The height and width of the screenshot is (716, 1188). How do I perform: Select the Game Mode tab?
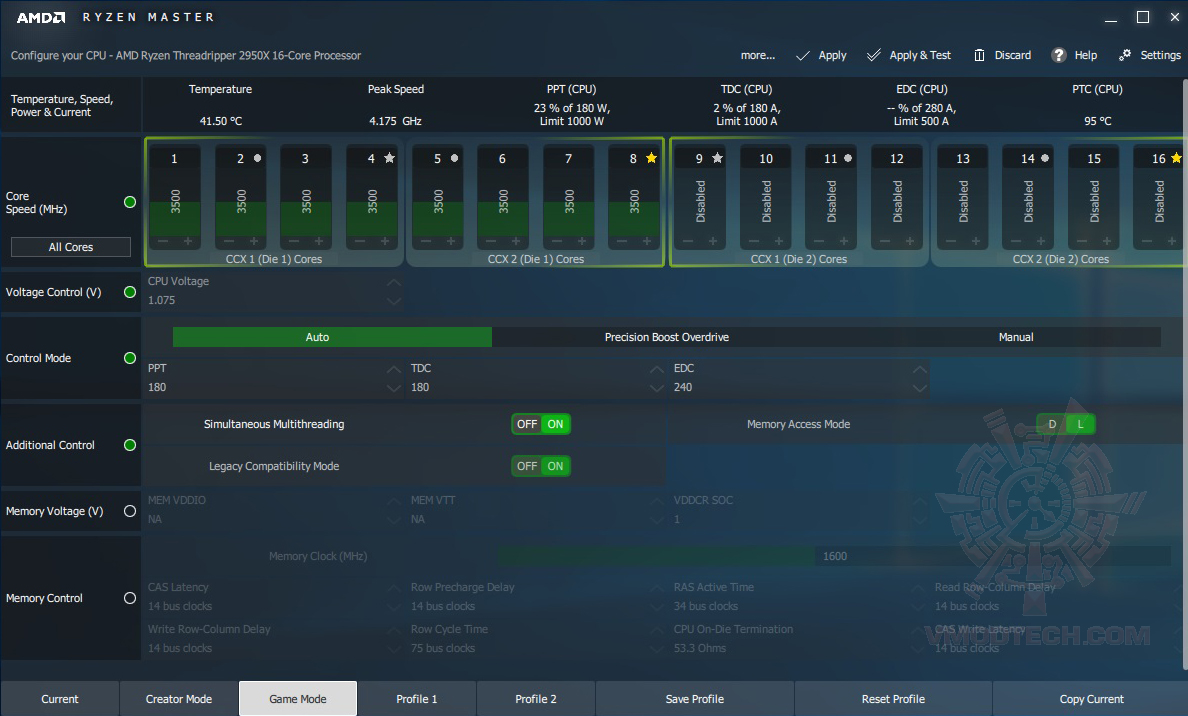[x=298, y=699]
